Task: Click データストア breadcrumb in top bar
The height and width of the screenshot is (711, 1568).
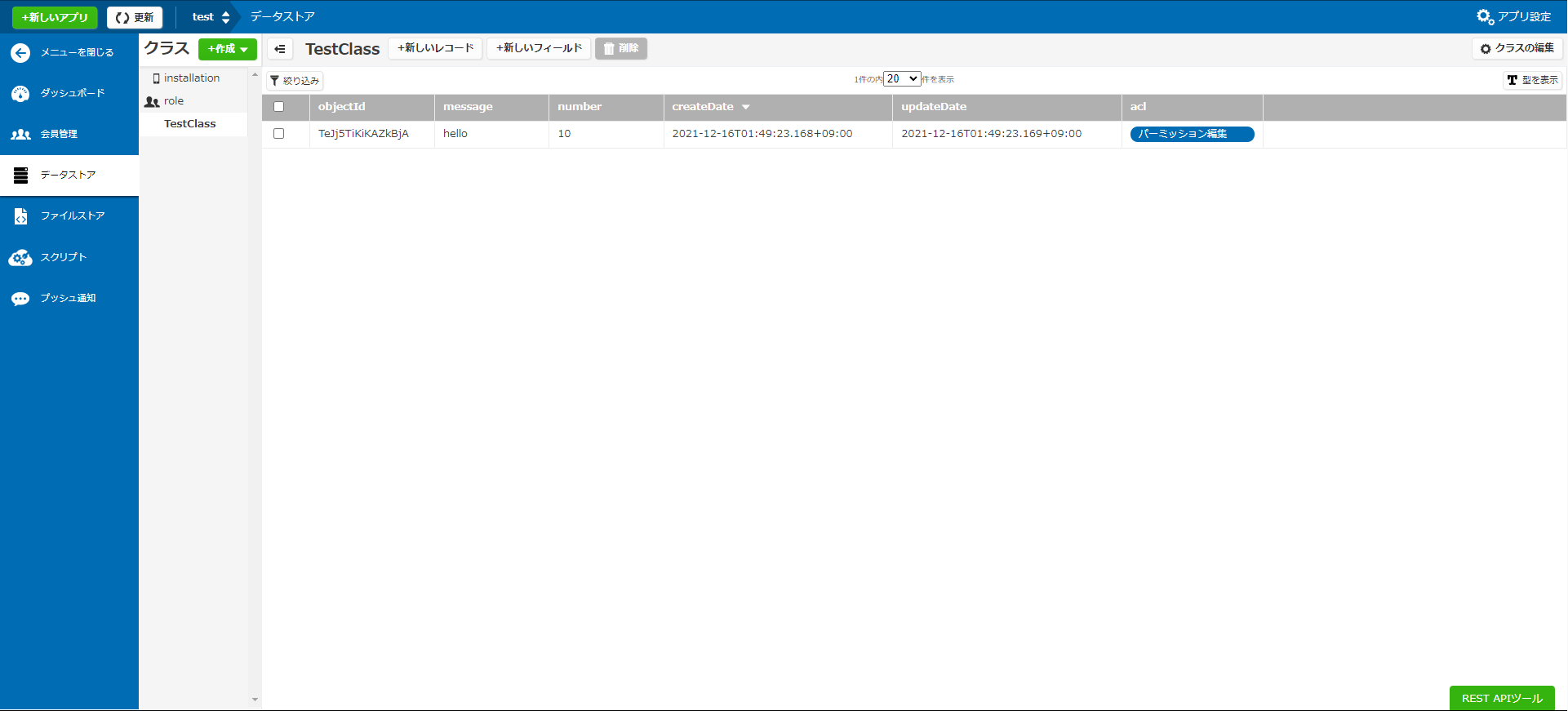Action: (282, 17)
